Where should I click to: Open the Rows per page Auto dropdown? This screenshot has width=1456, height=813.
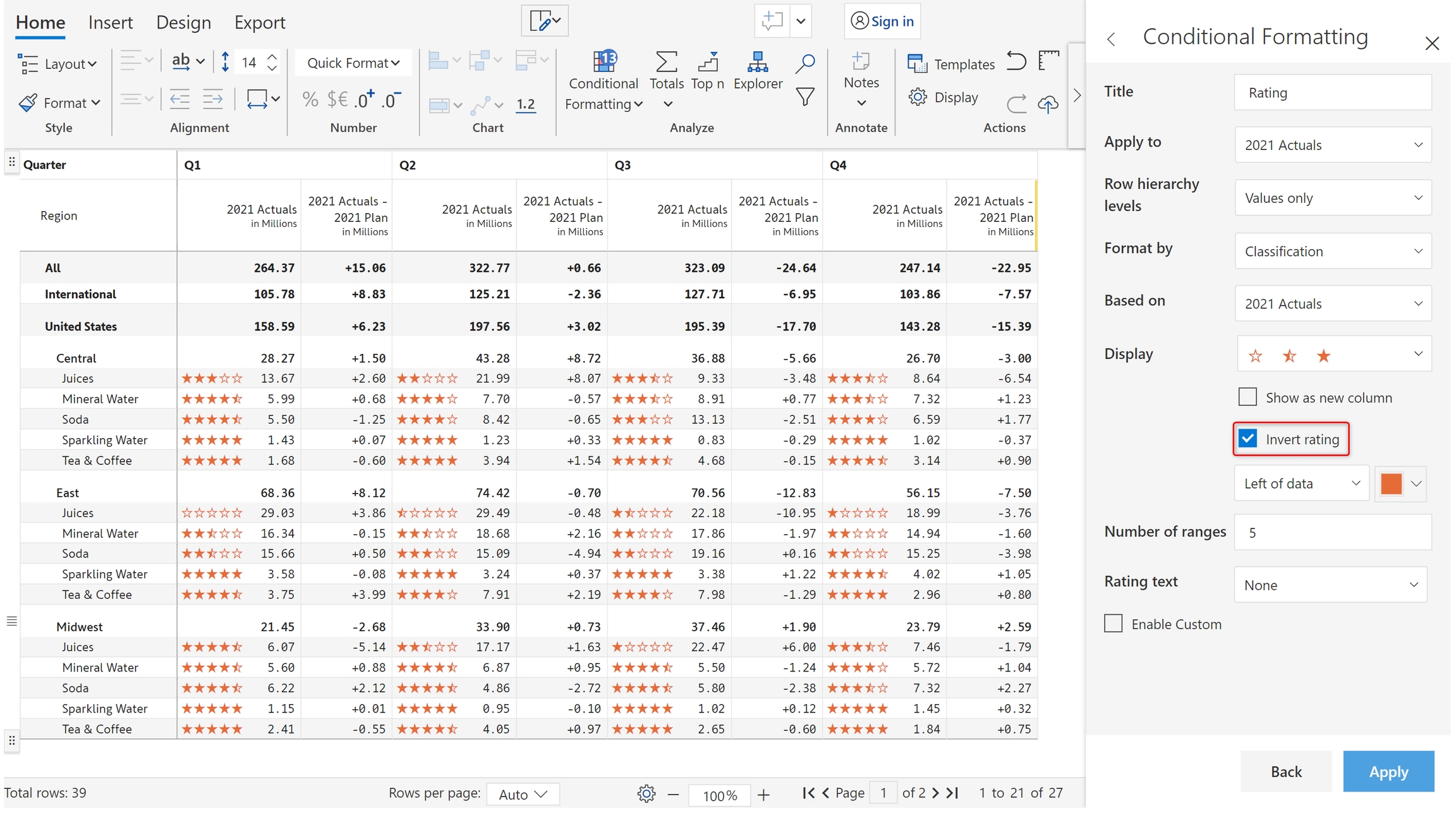523,794
